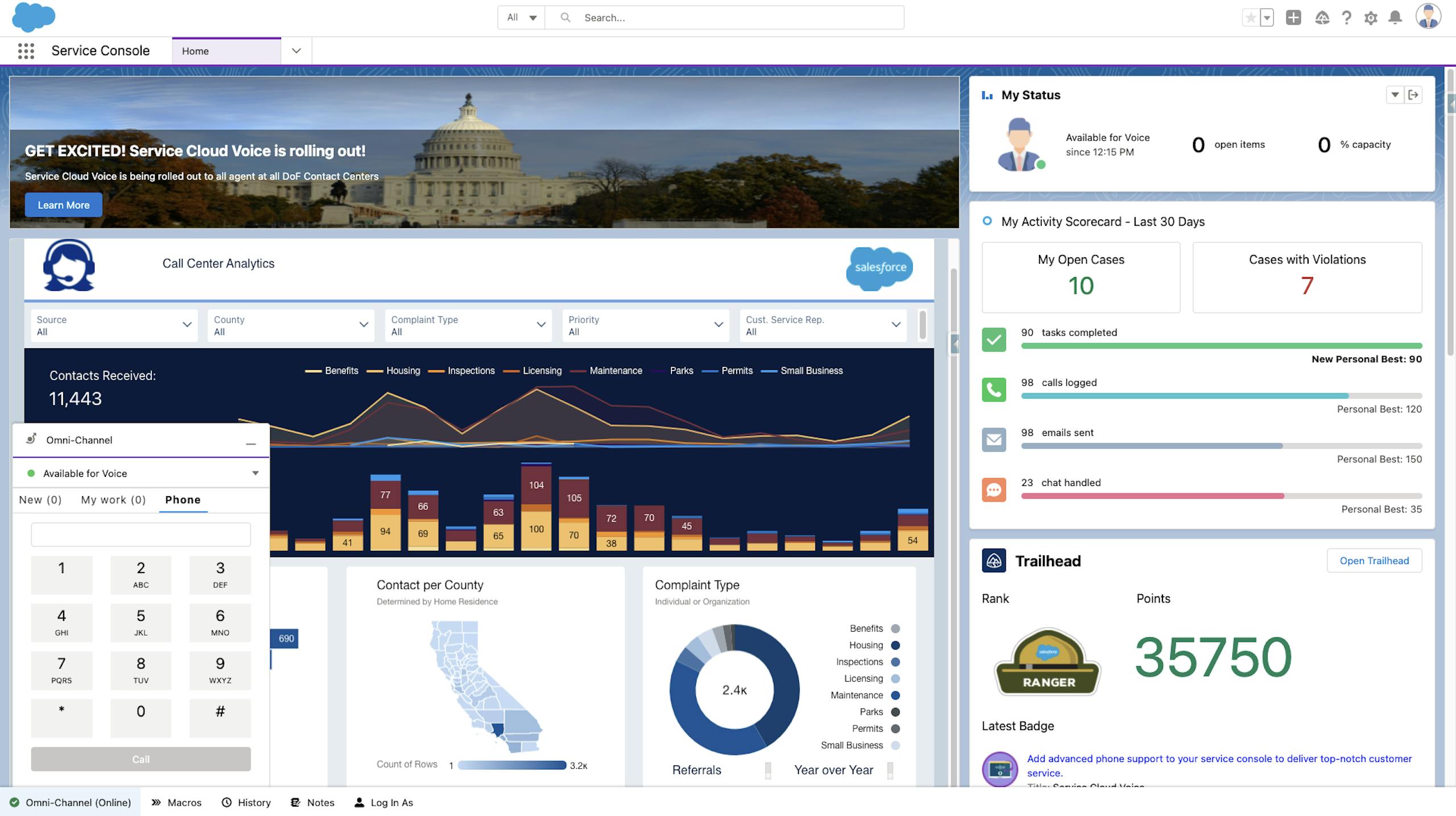Open Global Actions plus icon
Viewport: 1456px width, 816px height.
click(x=1293, y=18)
